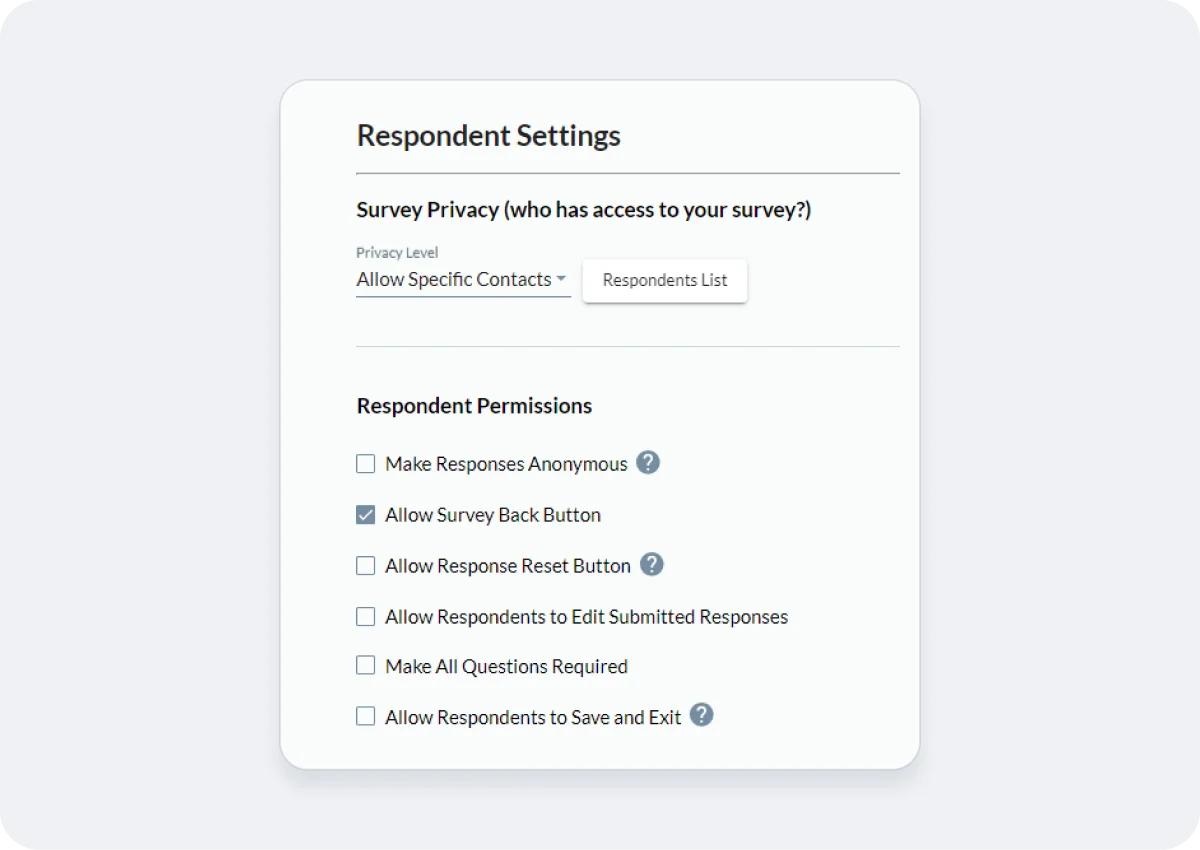This screenshot has width=1200, height=850.
Task: Expand the Privacy Level dropdown arrow
Action: [x=561, y=279]
